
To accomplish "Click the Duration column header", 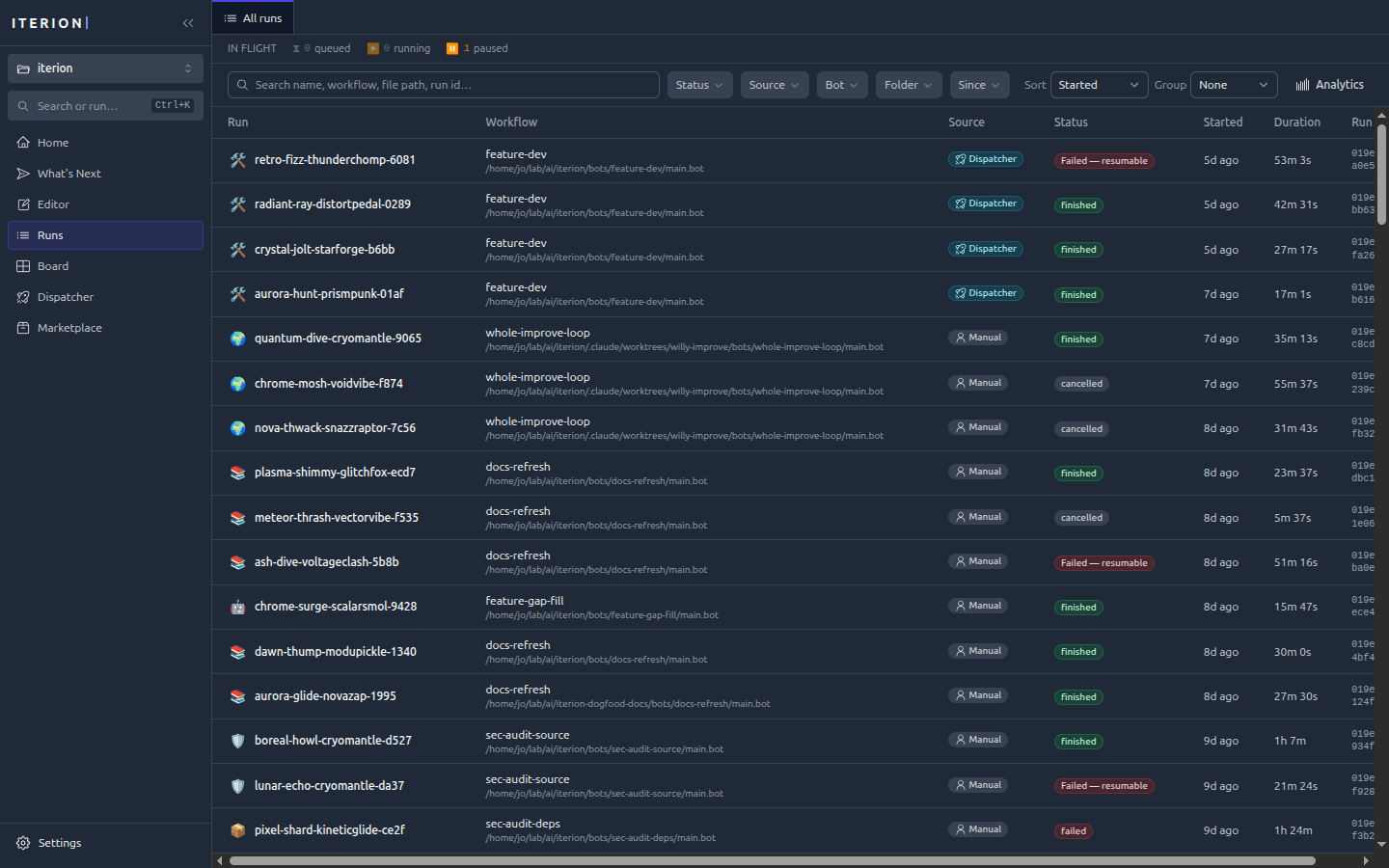I will pos(1296,122).
